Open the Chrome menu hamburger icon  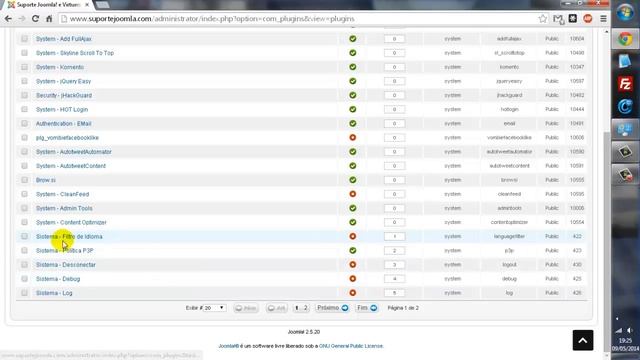(x=603, y=19)
